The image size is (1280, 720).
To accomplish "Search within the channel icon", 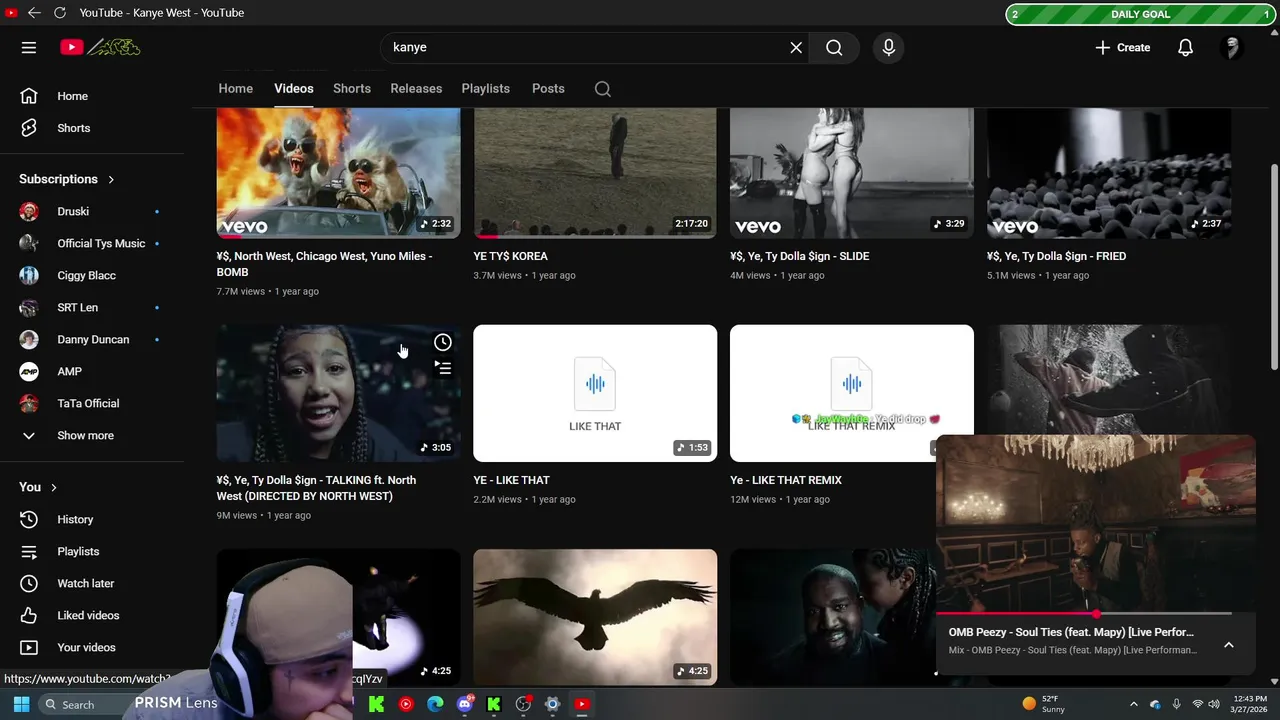I will [x=603, y=89].
